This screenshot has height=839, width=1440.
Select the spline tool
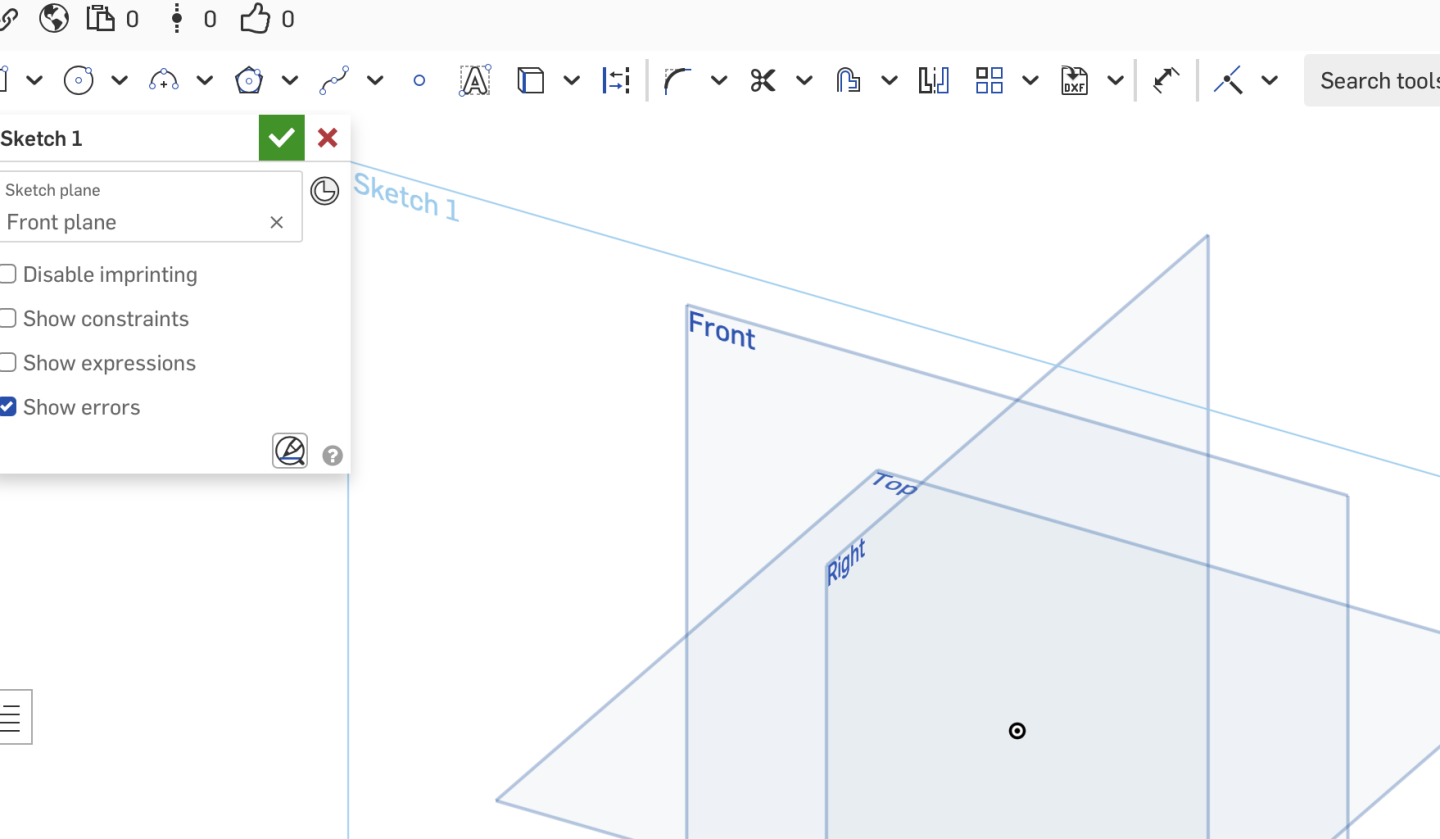[333, 80]
